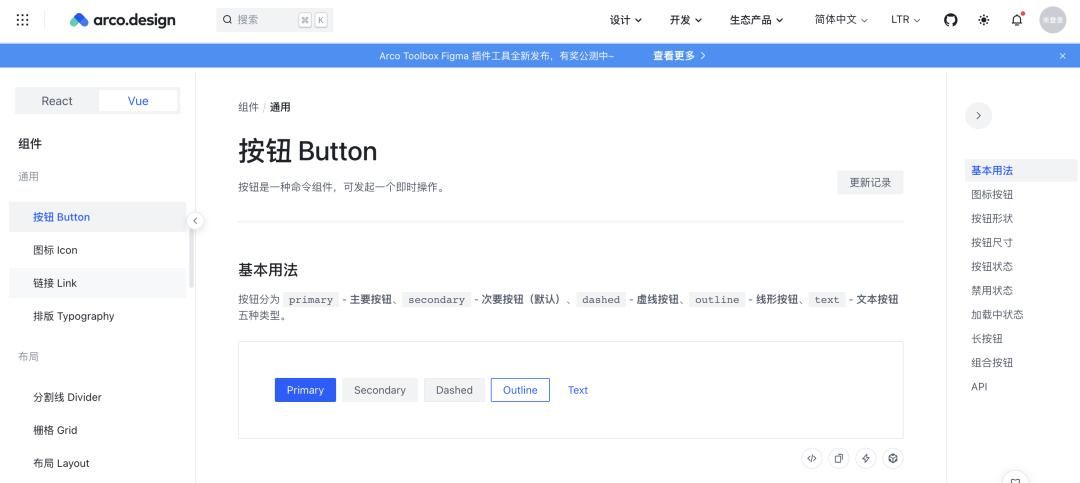
Task: Click the 查看更多 banner link
Action: point(679,56)
